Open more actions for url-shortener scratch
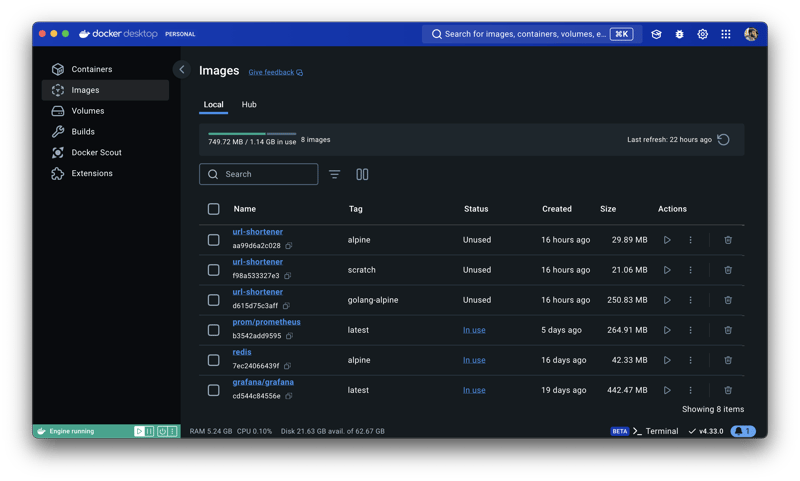800x481 pixels. point(690,270)
